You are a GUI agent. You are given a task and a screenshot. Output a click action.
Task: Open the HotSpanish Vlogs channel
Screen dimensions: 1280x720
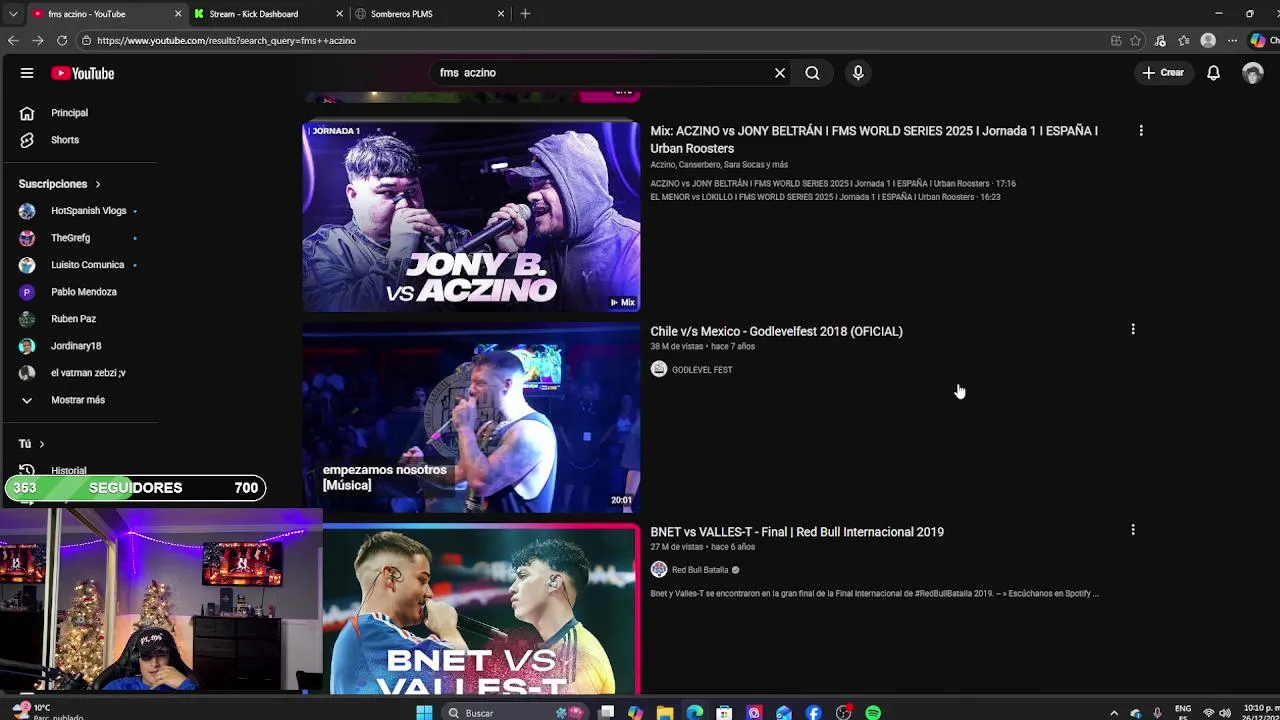(89, 211)
